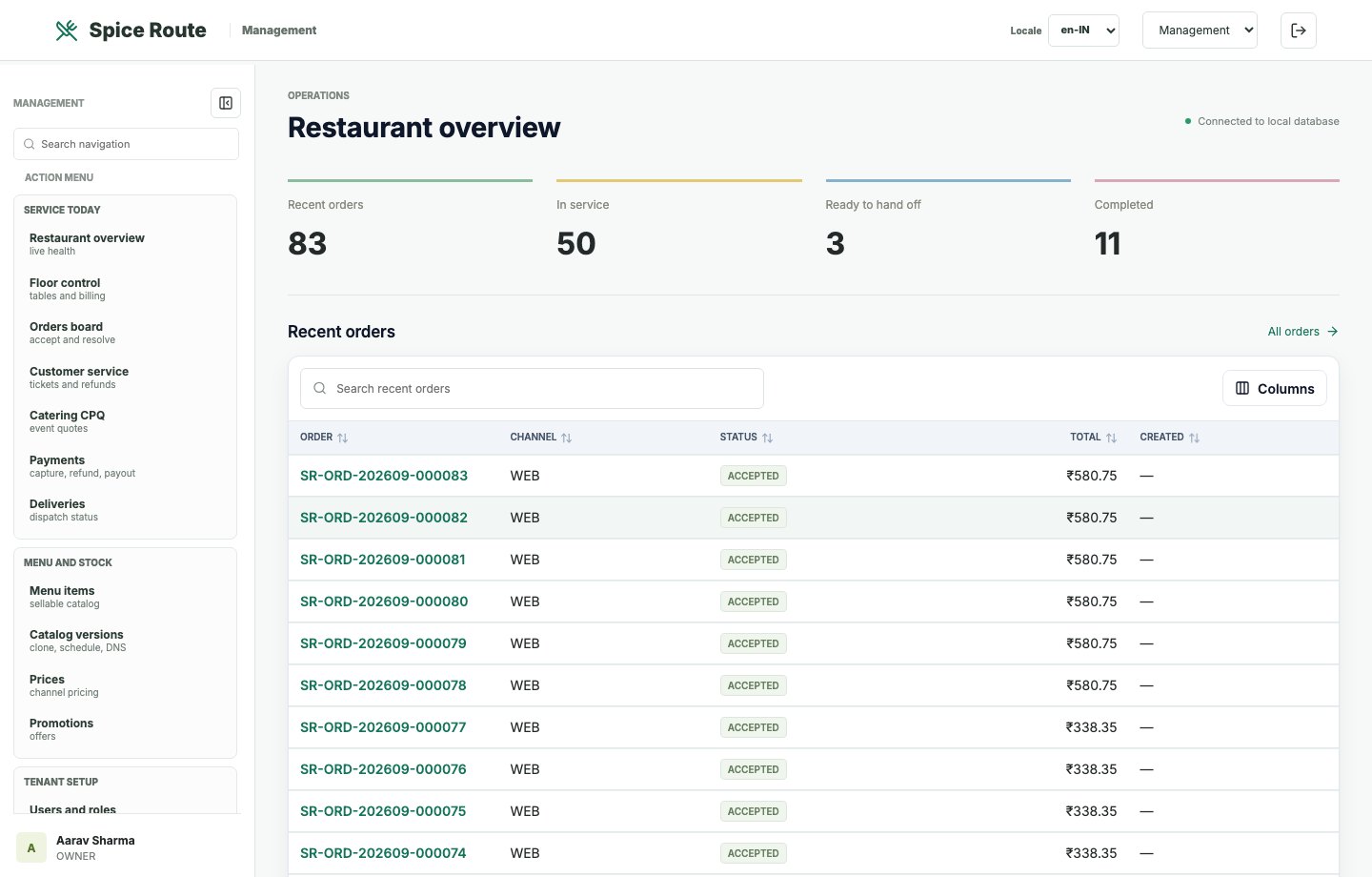Image resolution: width=1372 pixels, height=877 pixels.
Task: Open Prices channel pricing
Action: click(x=125, y=685)
